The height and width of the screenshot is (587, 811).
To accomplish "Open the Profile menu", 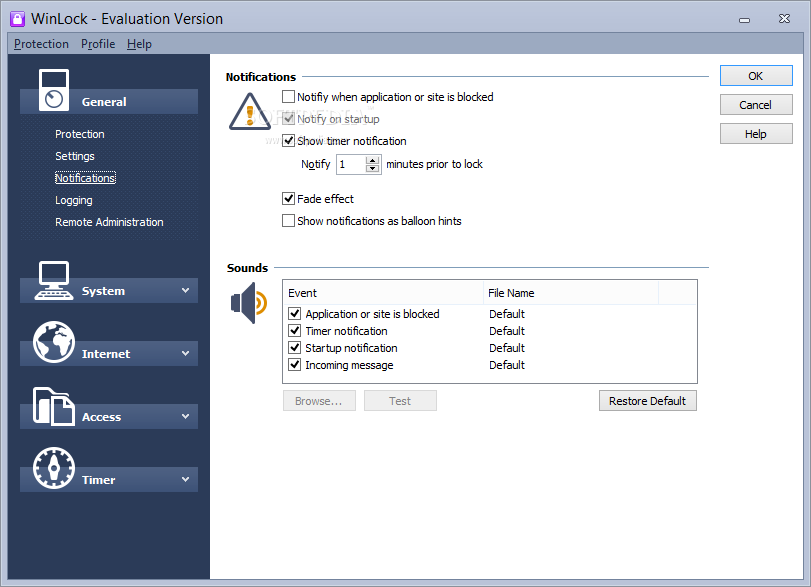I will point(98,44).
